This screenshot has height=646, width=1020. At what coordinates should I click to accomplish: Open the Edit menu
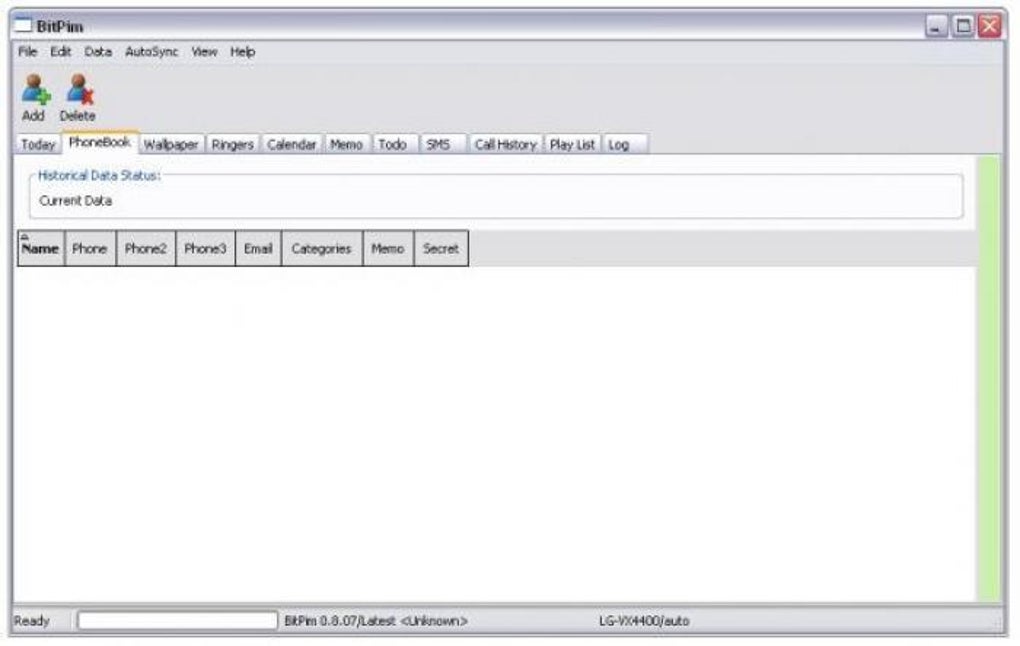pyautogui.click(x=60, y=51)
